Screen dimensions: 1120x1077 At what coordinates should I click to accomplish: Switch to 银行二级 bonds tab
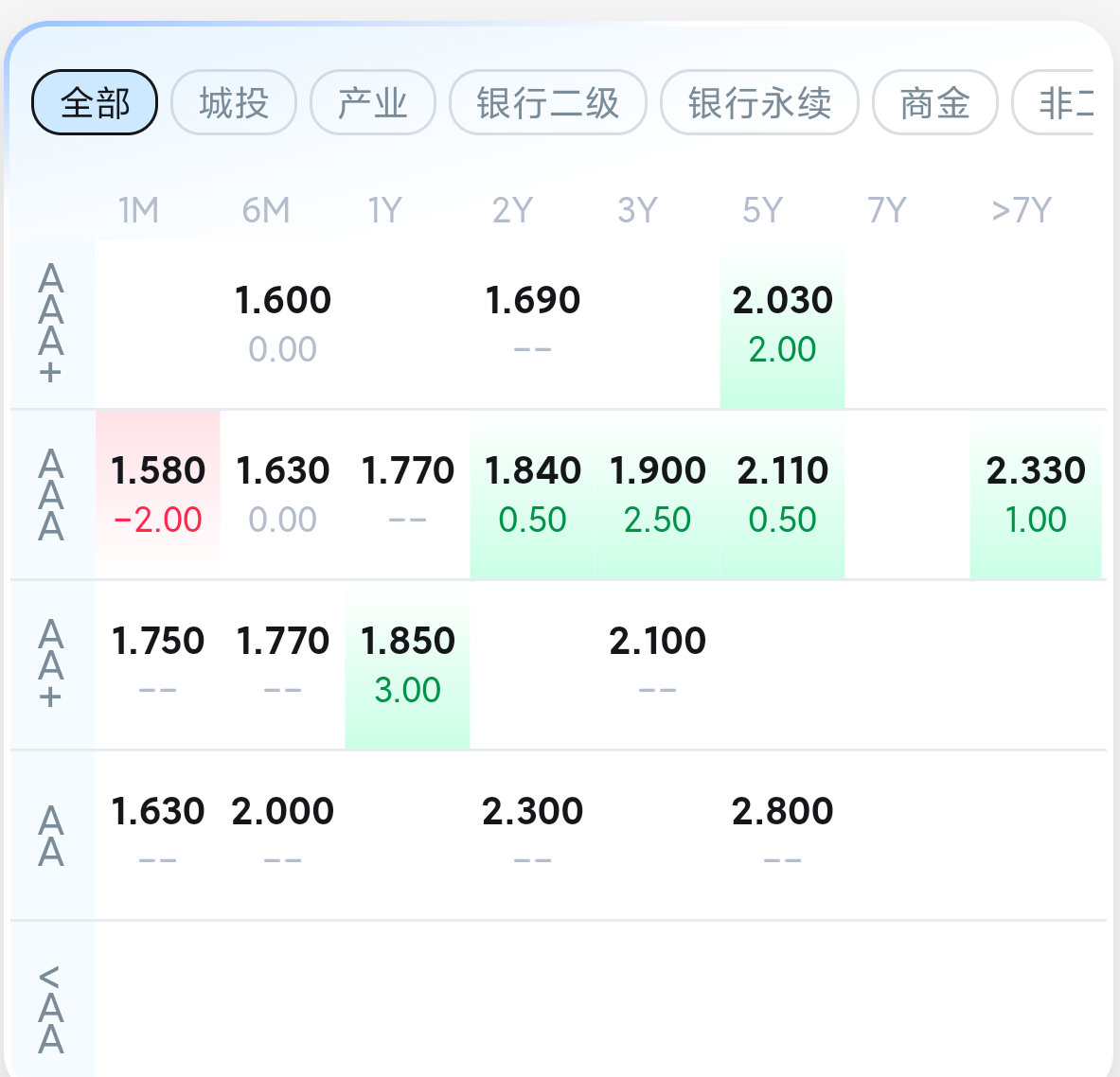tap(547, 102)
